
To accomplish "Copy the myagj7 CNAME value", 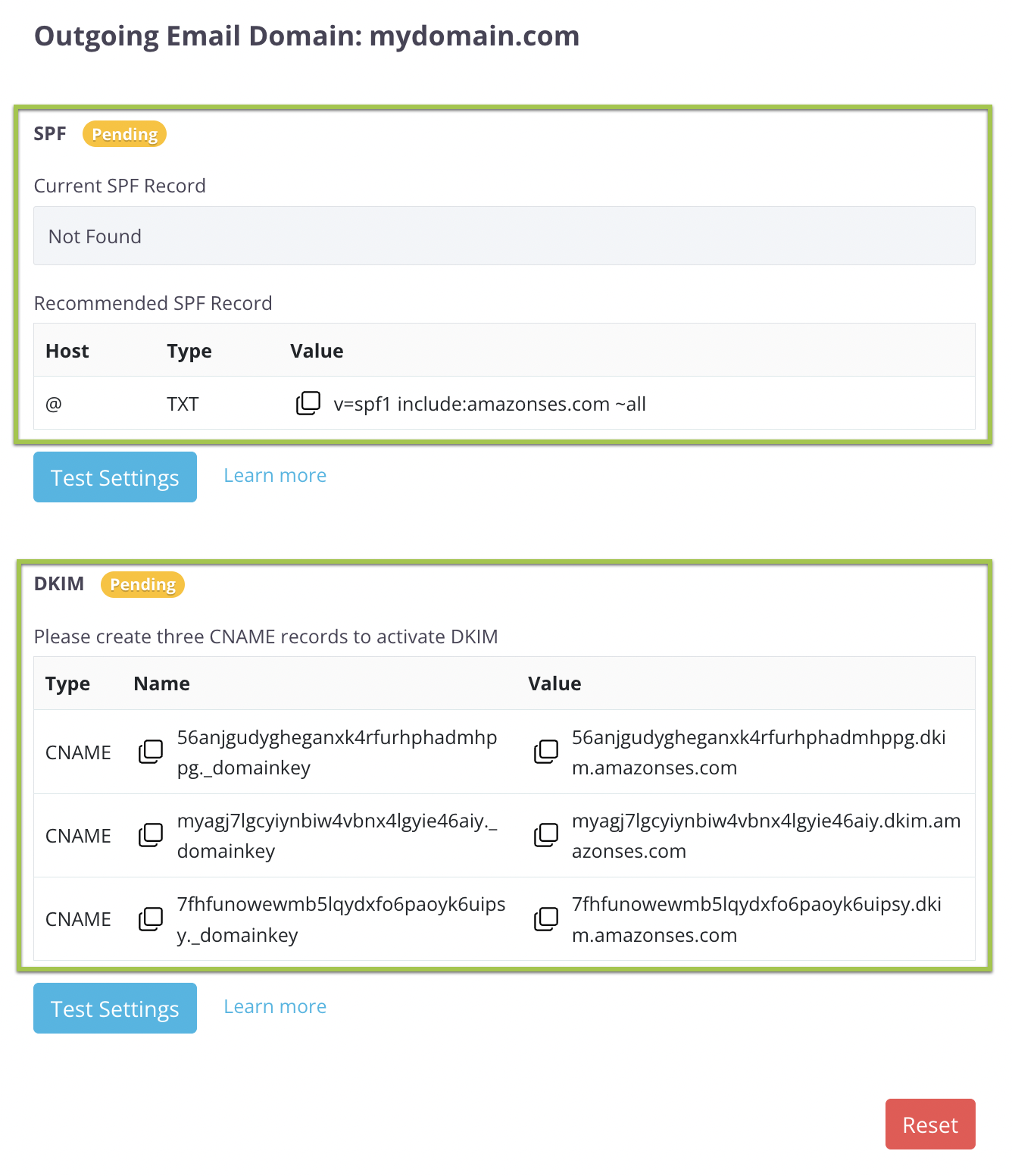I will pyautogui.click(x=545, y=835).
